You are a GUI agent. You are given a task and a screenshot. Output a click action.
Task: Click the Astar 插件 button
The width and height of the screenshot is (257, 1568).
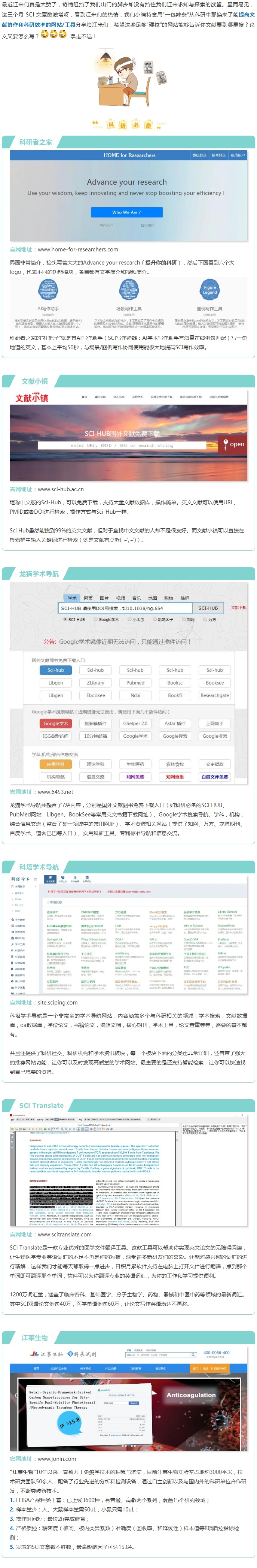click(175, 723)
